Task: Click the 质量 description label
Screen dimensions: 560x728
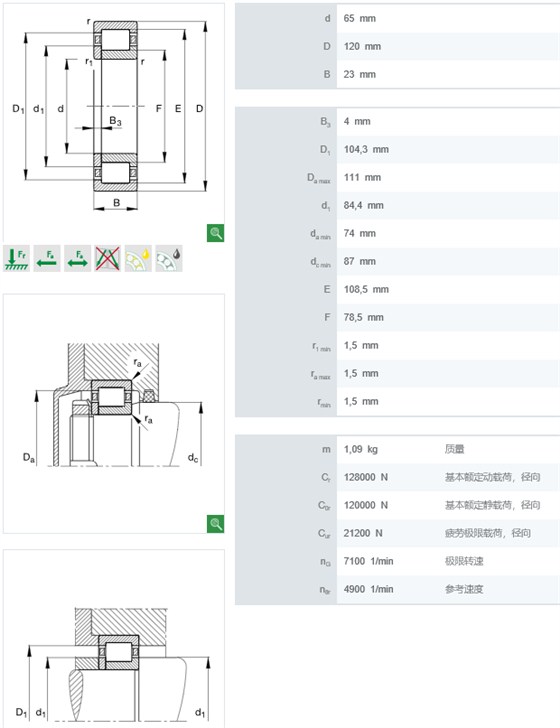Action: coord(455,449)
